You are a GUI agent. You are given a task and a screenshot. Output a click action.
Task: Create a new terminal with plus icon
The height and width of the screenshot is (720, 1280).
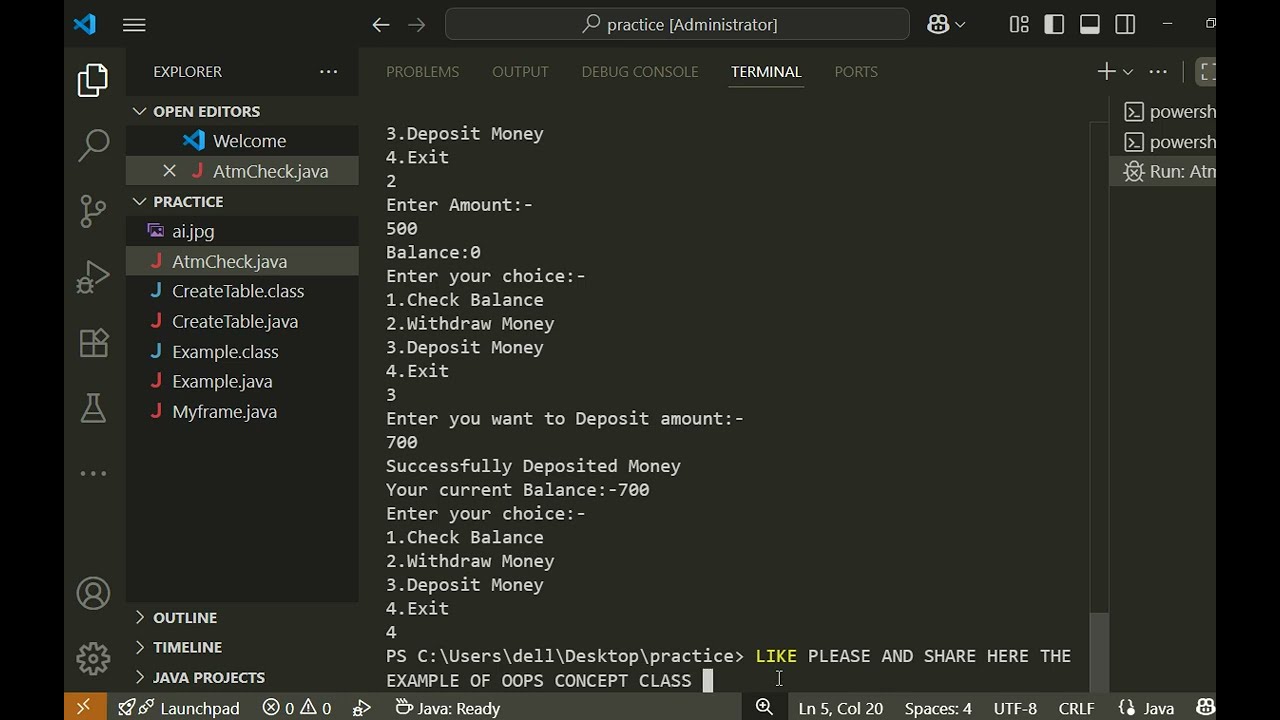point(1106,72)
